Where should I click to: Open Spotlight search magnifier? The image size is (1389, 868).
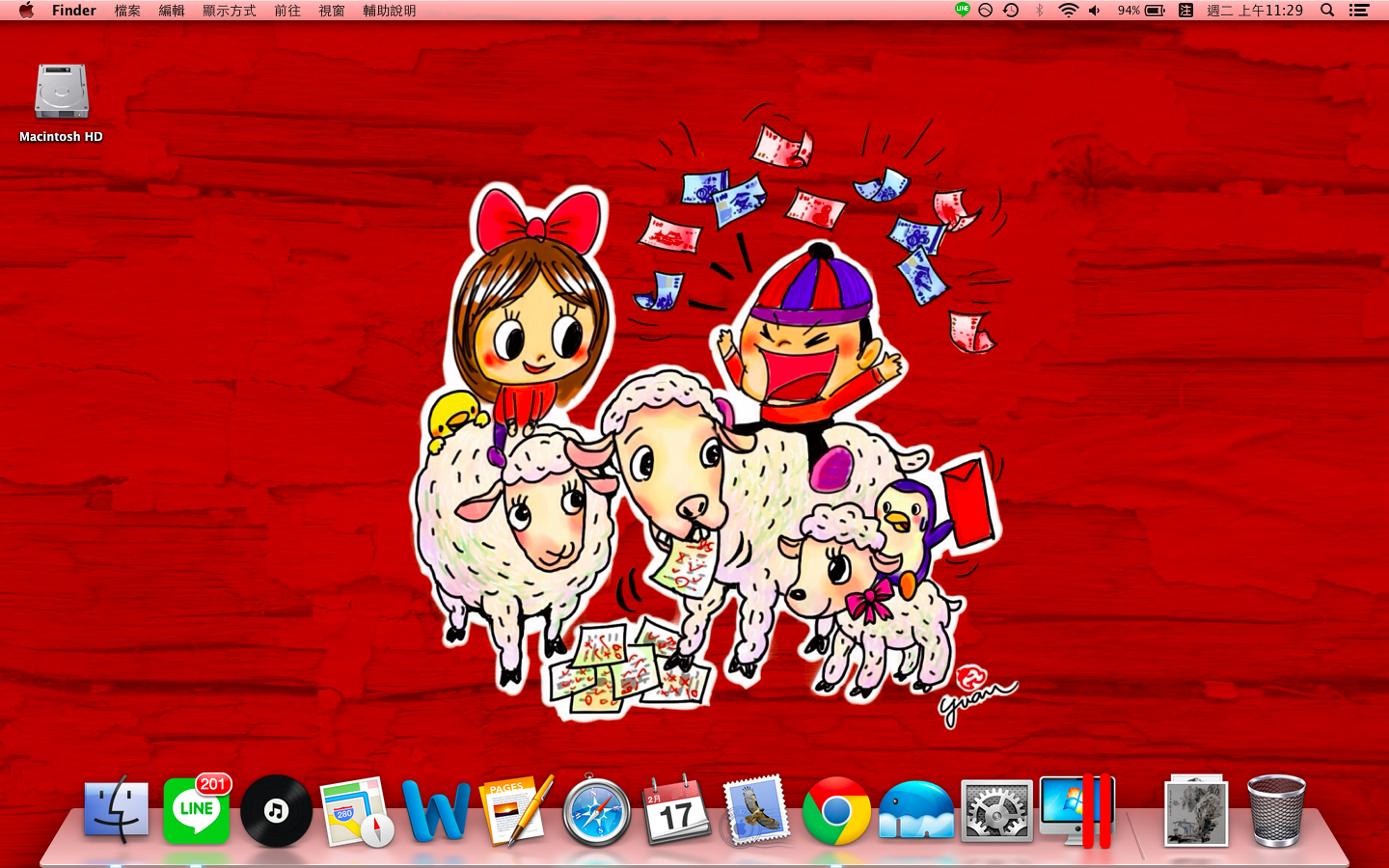(1328, 11)
